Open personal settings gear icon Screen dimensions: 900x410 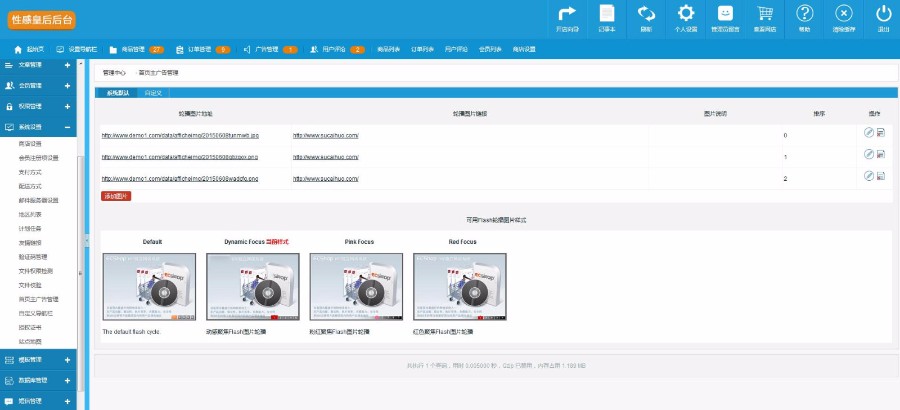(685, 14)
